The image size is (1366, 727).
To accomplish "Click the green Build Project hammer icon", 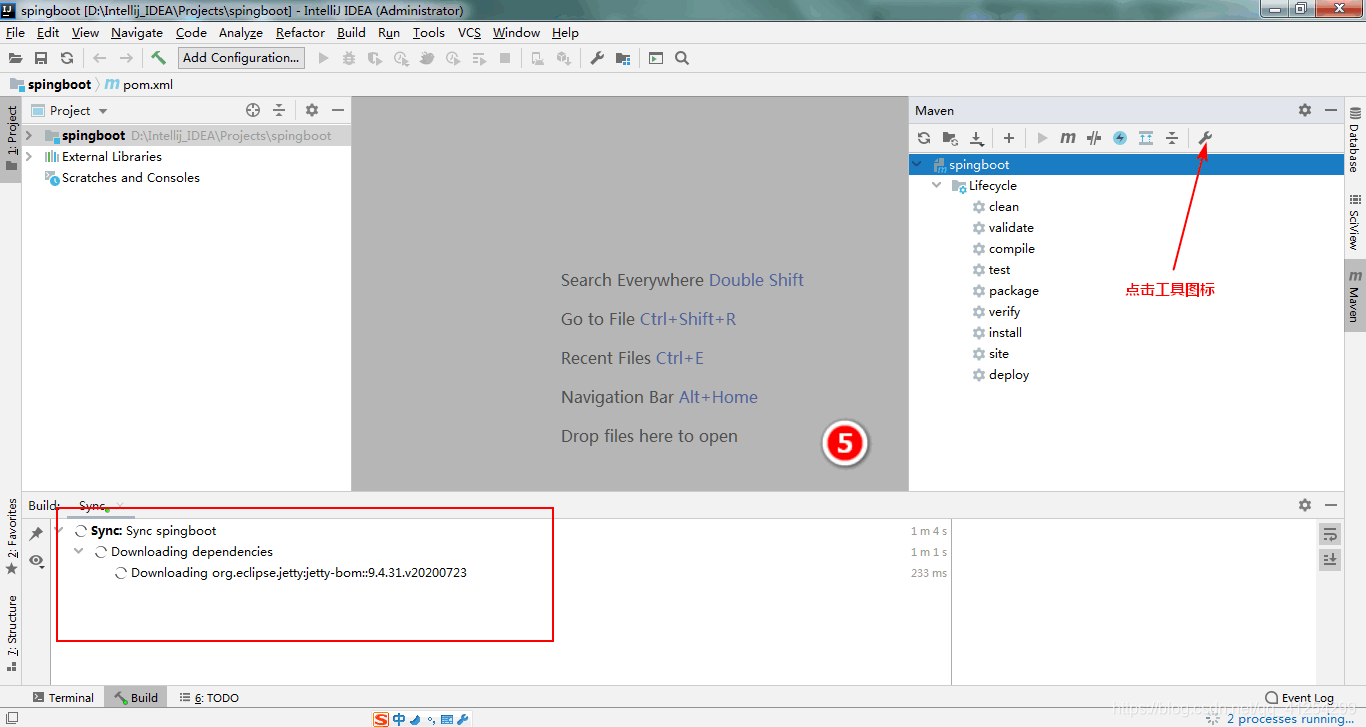I will [158, 58].
